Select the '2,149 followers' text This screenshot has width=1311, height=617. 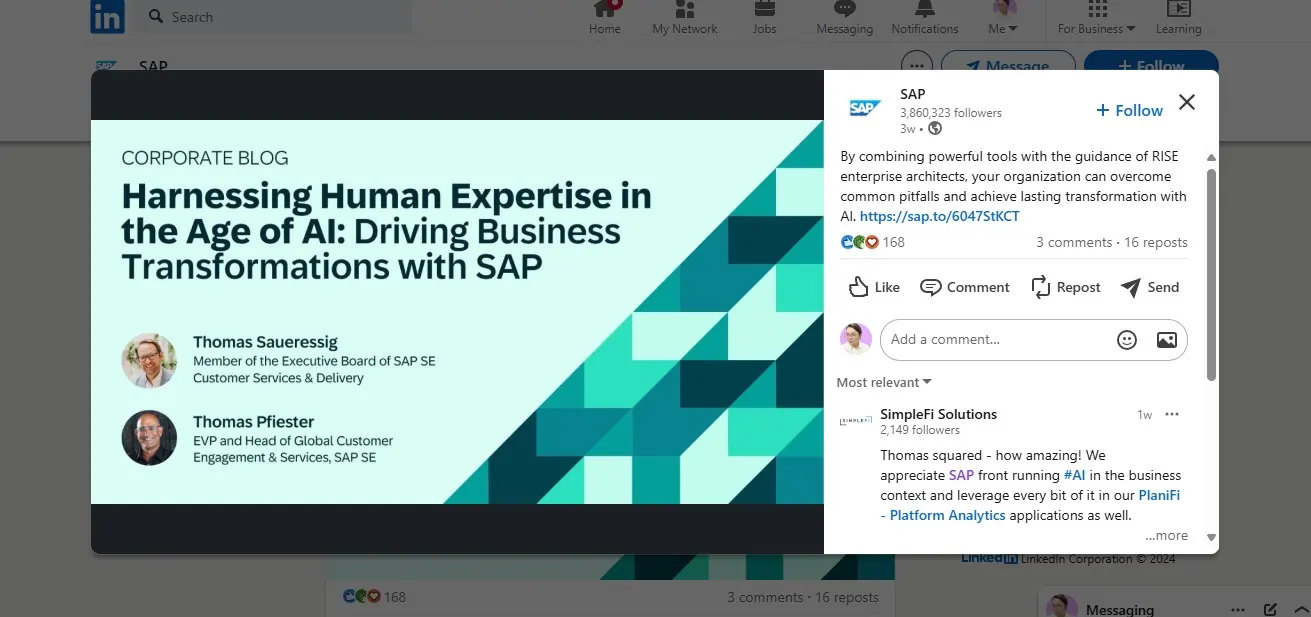point(920,430)
